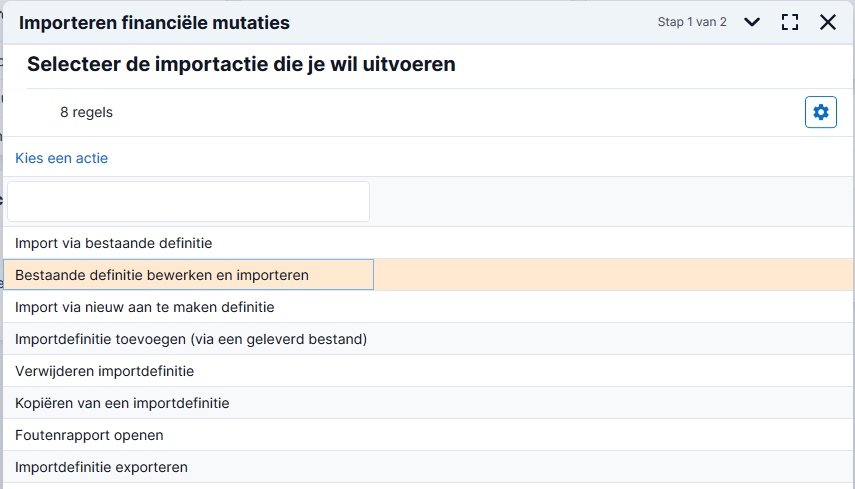Screen dimensions: 855x489
Task: Expand the Stap 1 van 2 chevron
Action: (x=752, y=22)
